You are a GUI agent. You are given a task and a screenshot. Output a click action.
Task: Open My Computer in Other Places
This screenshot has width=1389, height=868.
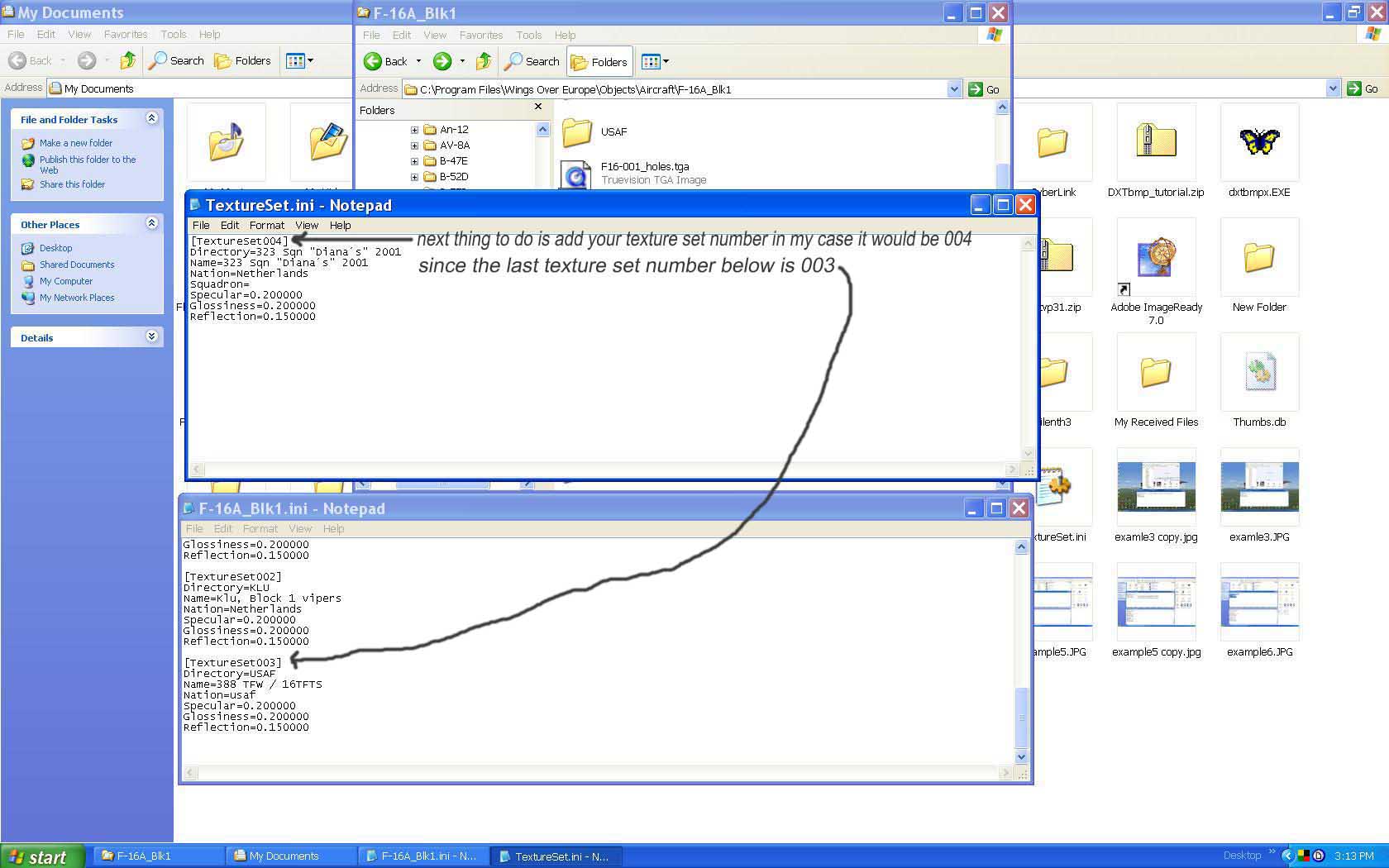[66, 281]
